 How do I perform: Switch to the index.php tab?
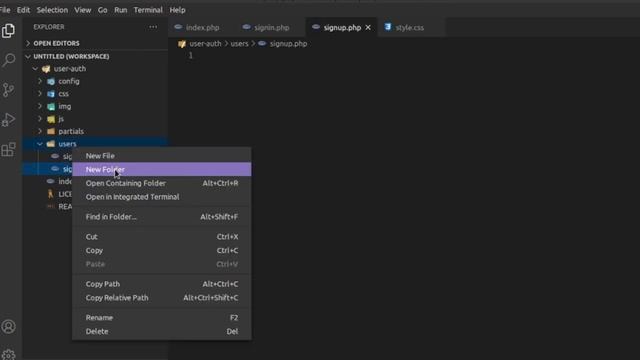click(x=202, y=27)
